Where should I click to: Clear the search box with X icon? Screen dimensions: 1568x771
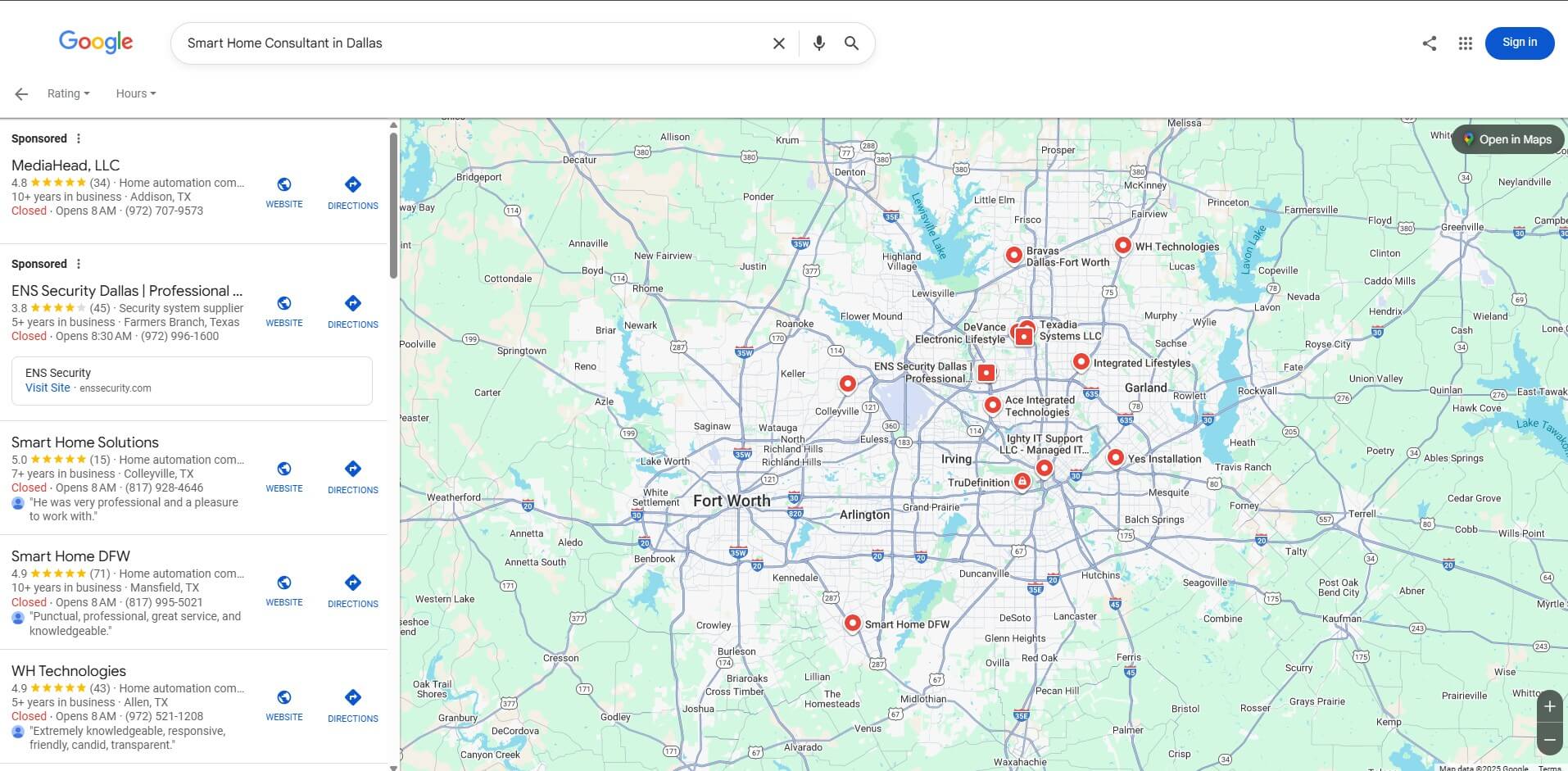[x=778, y=43]
